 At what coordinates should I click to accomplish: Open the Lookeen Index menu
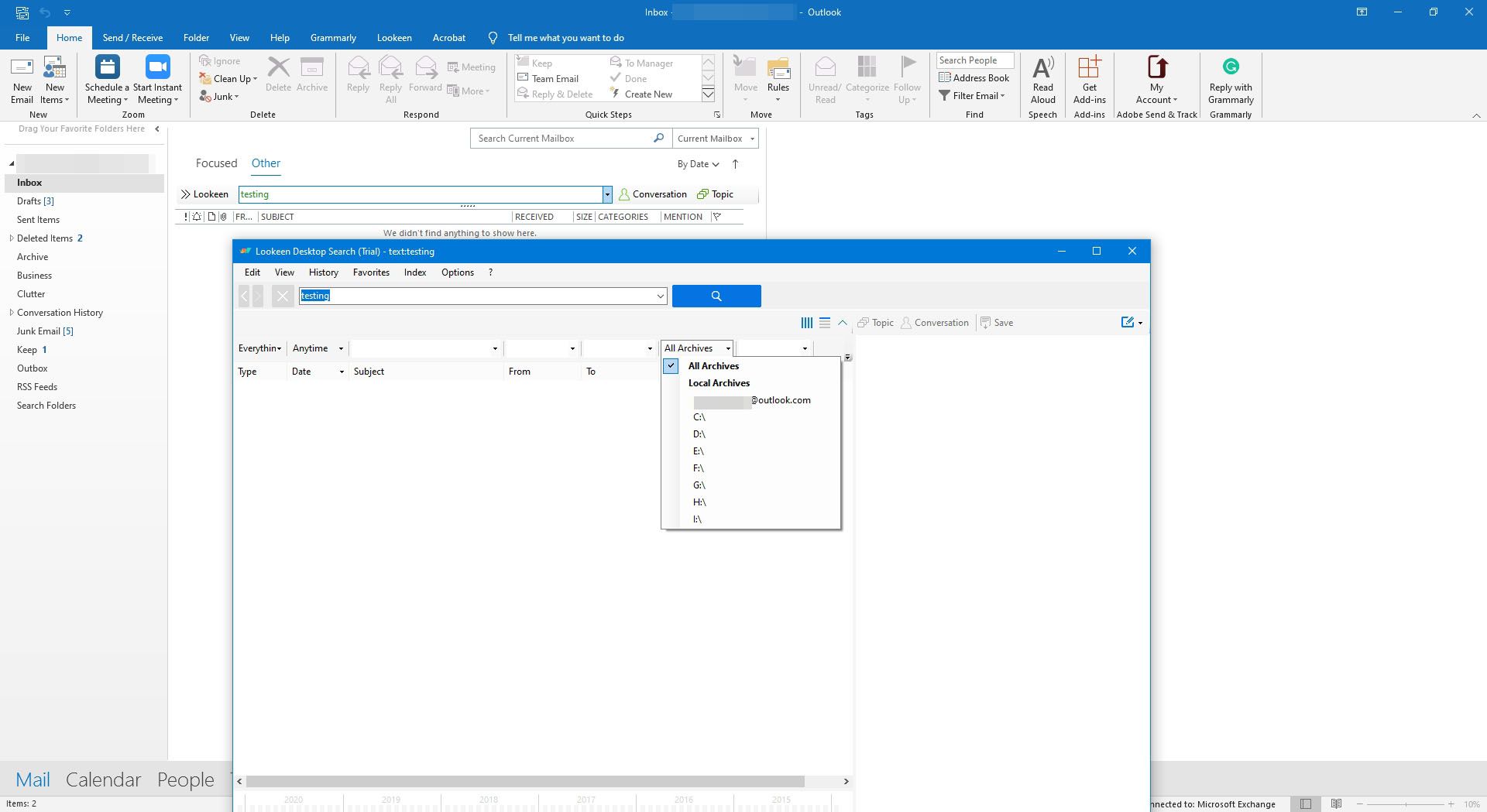pyautogui.click(x=415, y=272)
